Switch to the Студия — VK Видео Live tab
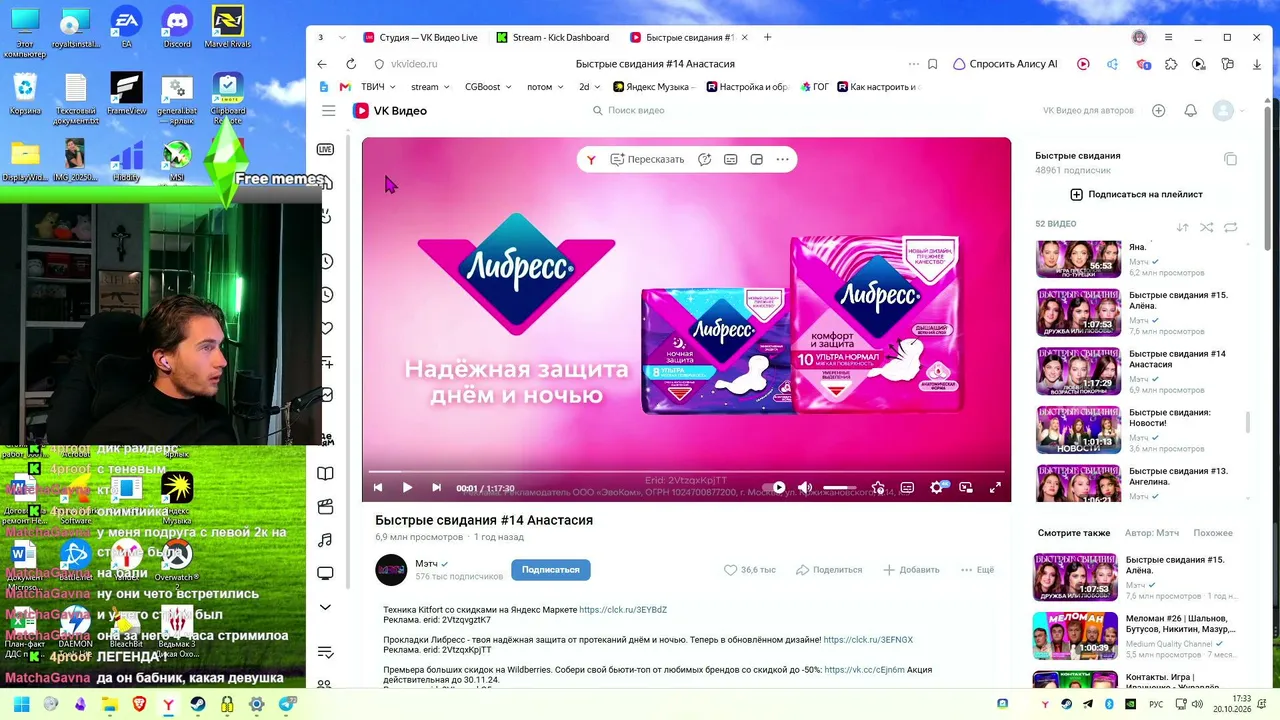 [x=420, y=38]
